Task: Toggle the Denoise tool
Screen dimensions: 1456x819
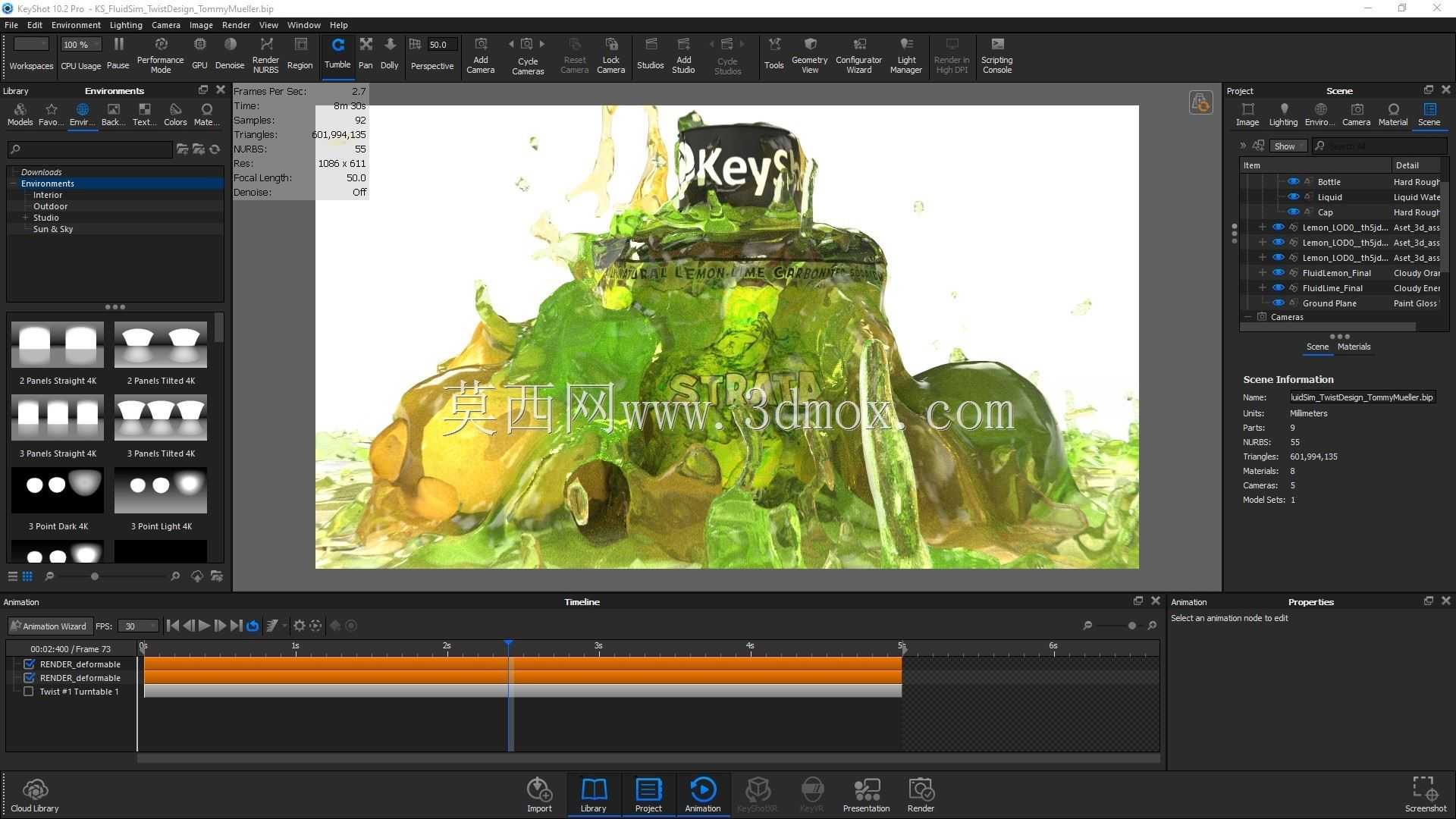Action: tap(230, 54)
